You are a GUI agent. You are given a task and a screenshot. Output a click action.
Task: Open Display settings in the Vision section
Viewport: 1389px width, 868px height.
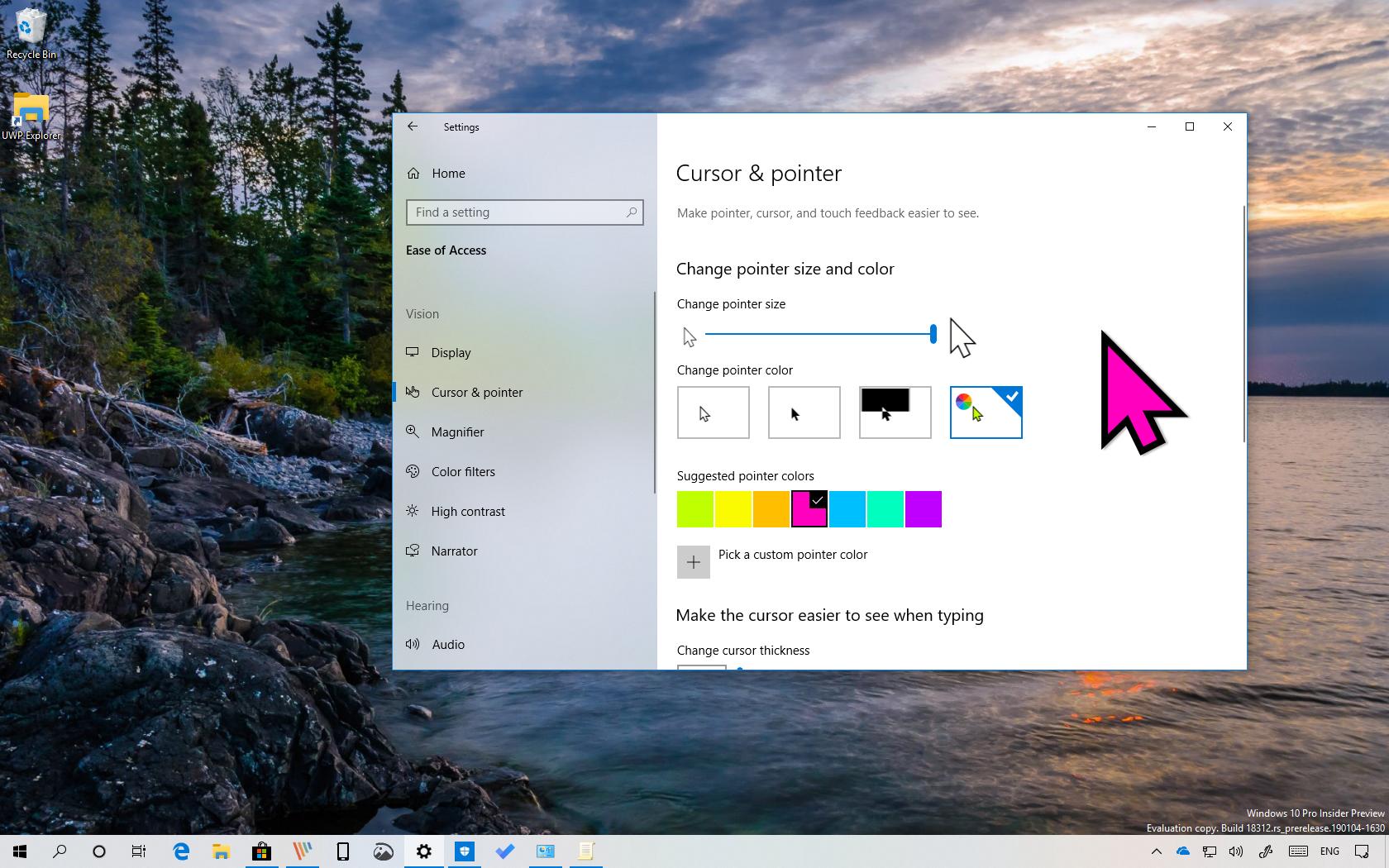coord(450,352)
